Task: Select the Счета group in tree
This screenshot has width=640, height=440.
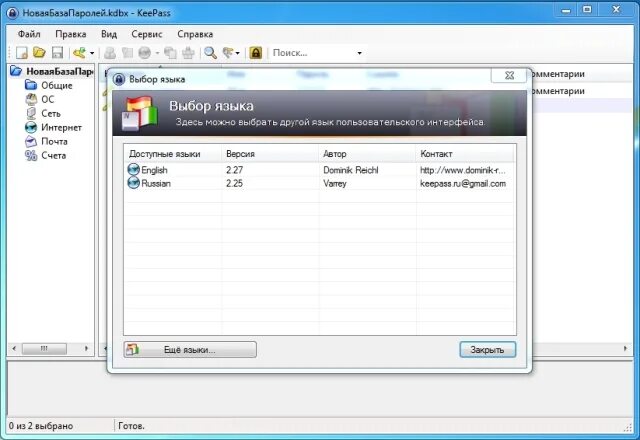Action: click(x=53, y=155)
